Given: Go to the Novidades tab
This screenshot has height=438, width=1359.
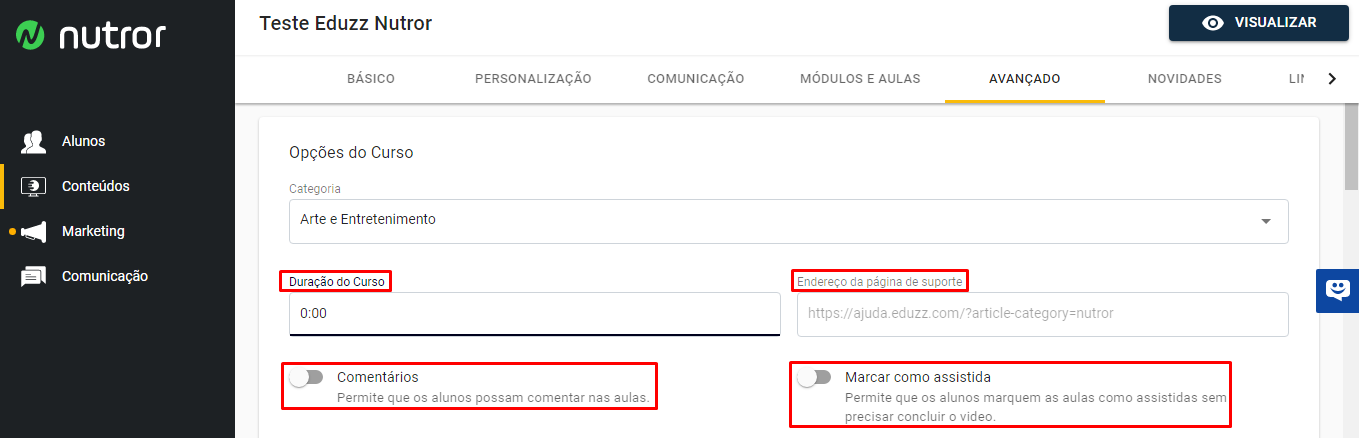Looking at the screenshot, I should click(x=1184, y=79).
